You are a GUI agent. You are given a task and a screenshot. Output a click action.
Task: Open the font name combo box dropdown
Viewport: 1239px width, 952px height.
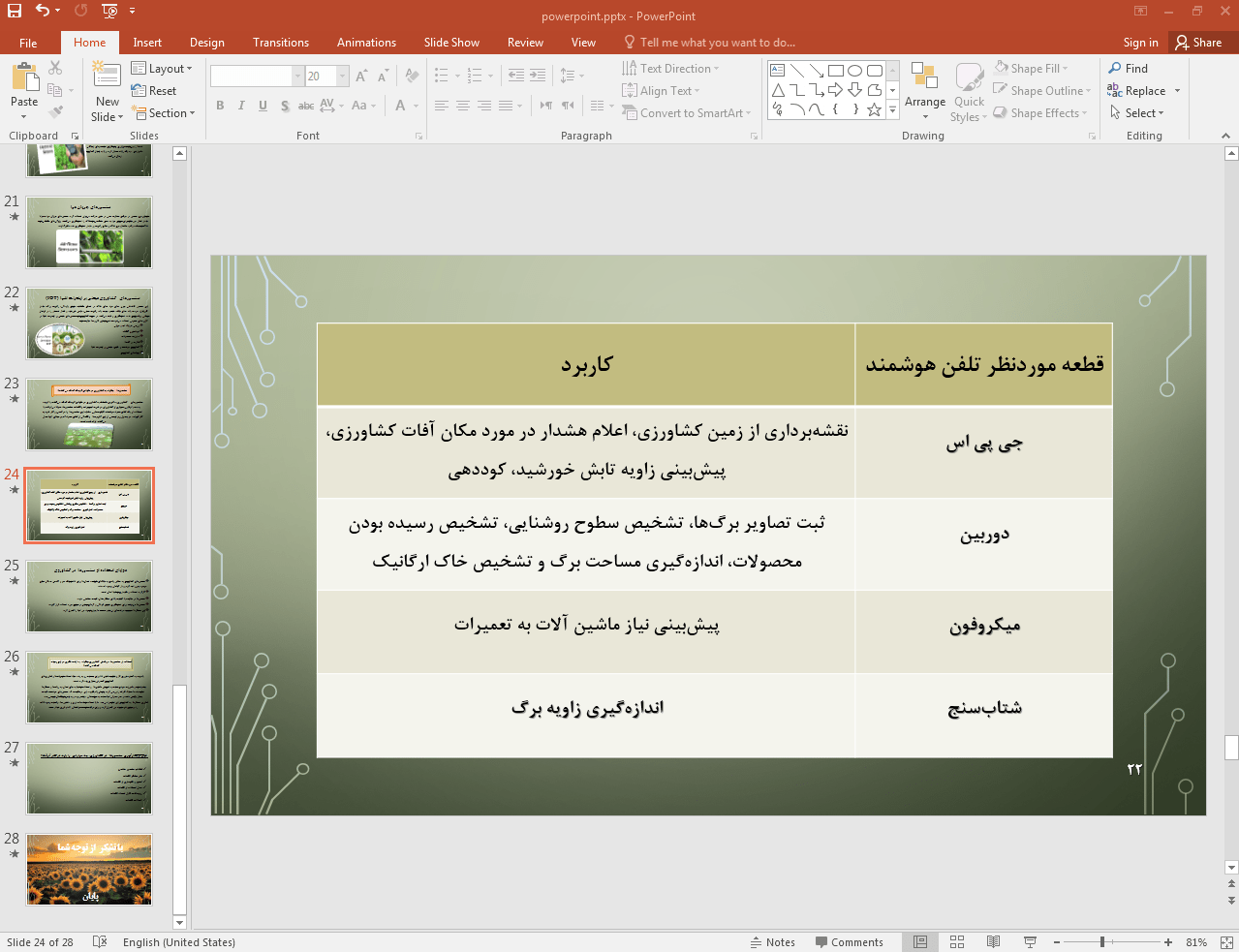point(297,76)
